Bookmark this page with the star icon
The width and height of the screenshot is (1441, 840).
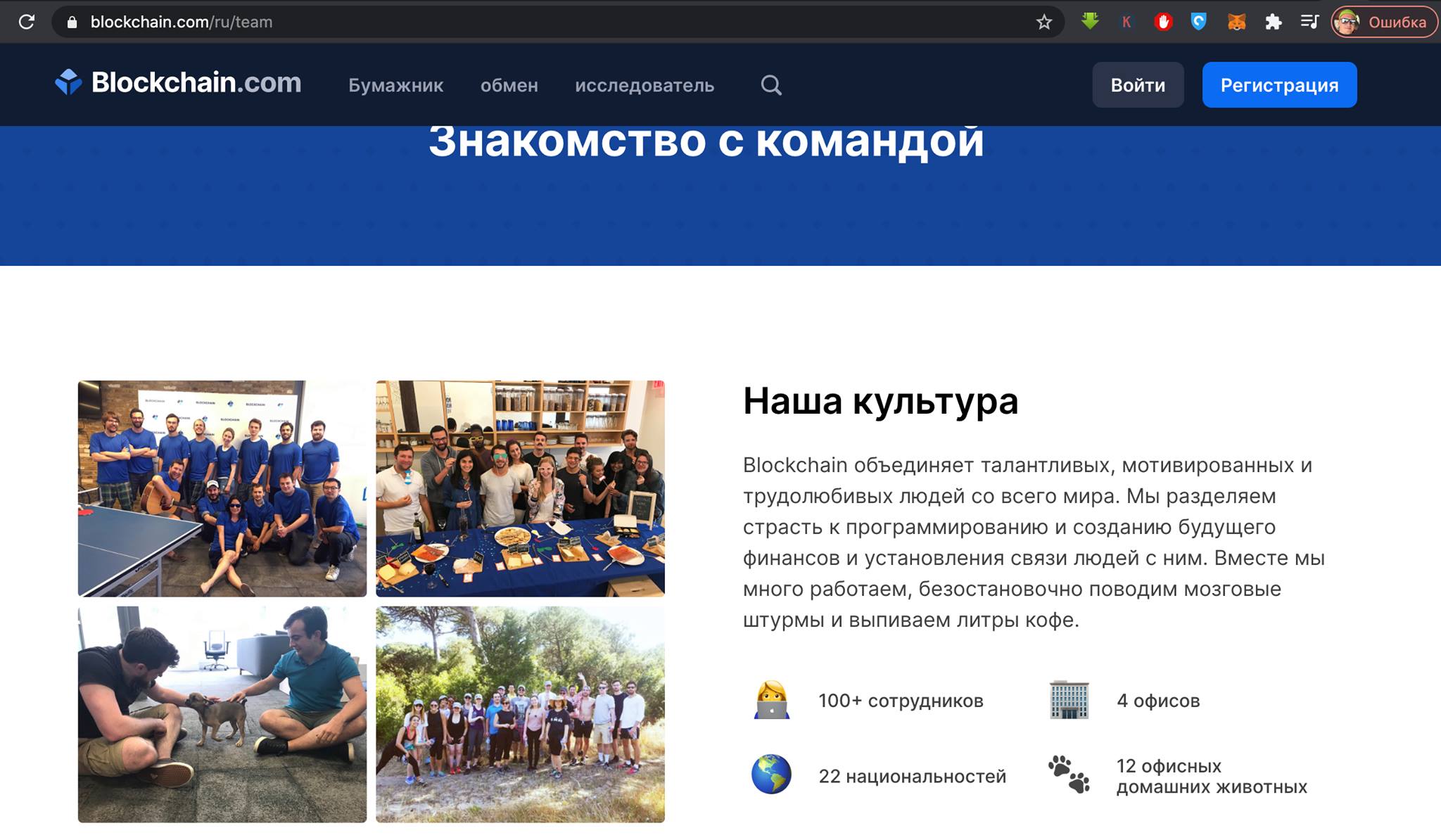point(1044,22)
